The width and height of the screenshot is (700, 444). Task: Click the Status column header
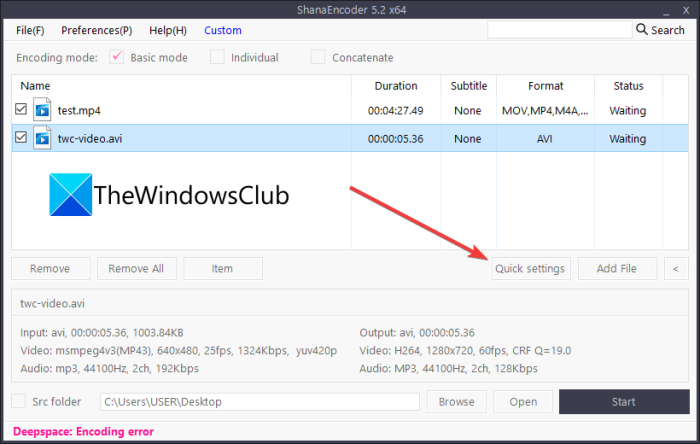pos(628,86)
